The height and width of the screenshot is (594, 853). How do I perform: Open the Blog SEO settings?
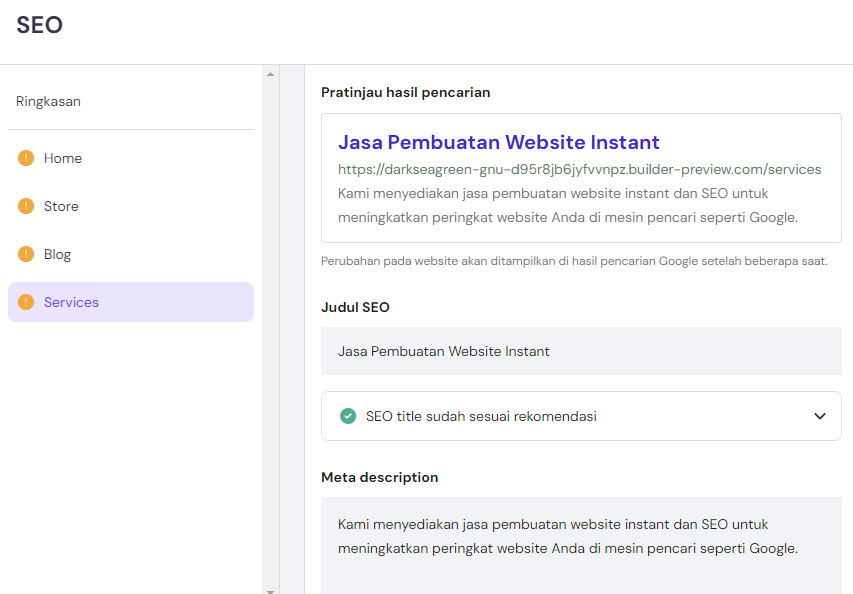[x=55, y=254]
